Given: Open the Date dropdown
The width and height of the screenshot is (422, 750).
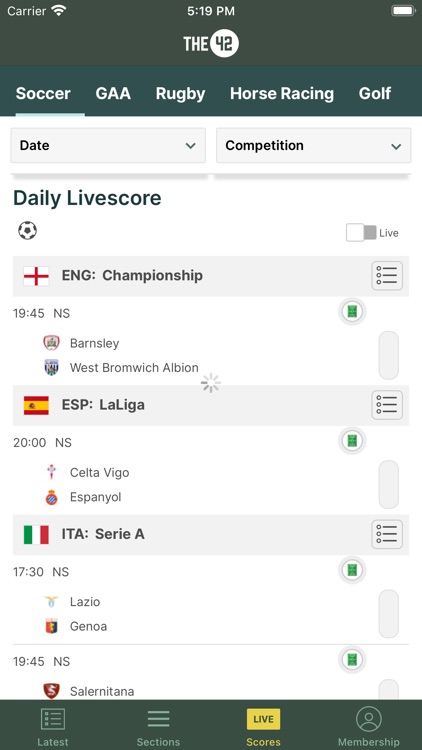Looking at the screenshot, I should [108, 145].
